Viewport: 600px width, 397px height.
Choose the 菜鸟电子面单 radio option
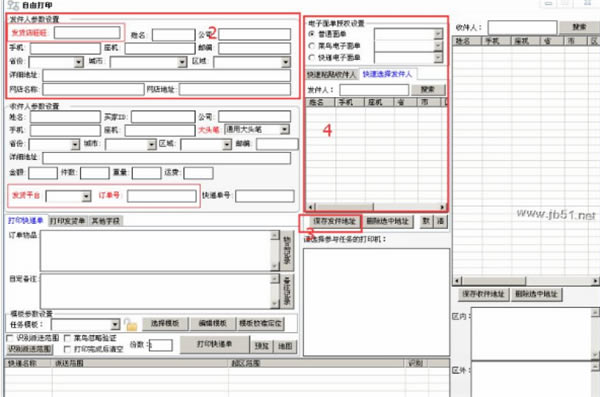(311, 46)
